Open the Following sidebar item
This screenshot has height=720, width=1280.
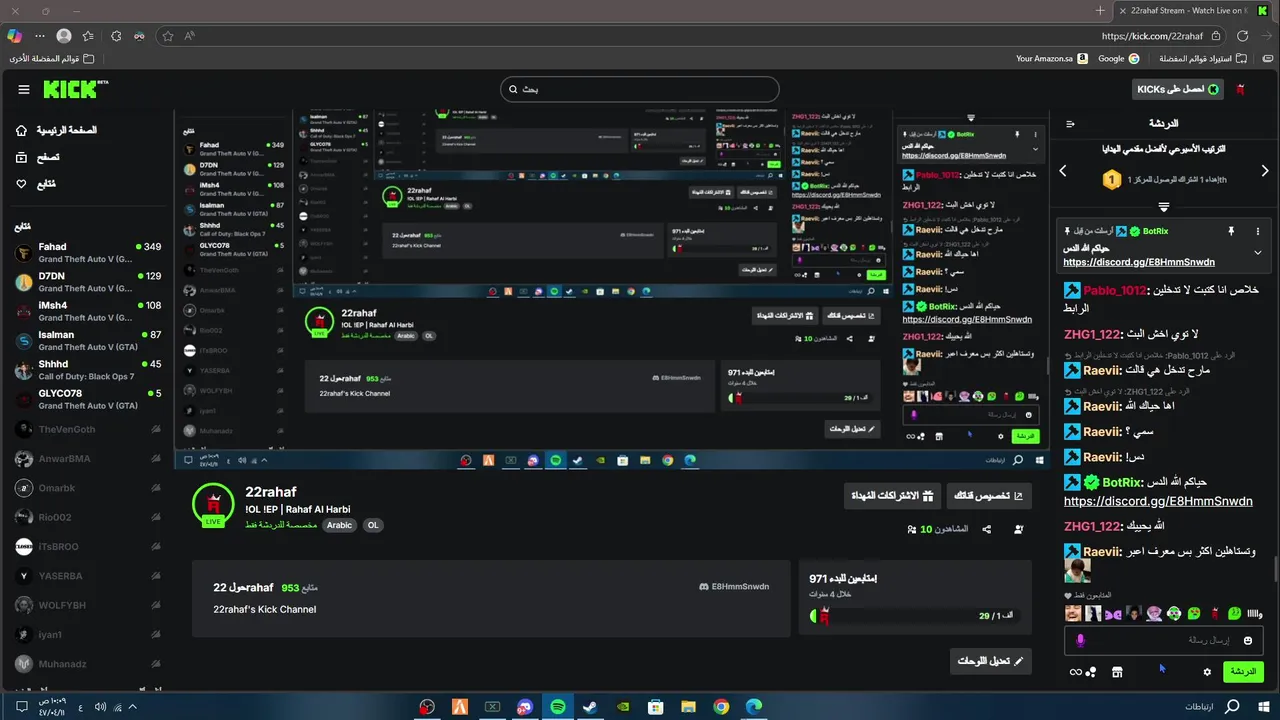(x=36, y=184)
